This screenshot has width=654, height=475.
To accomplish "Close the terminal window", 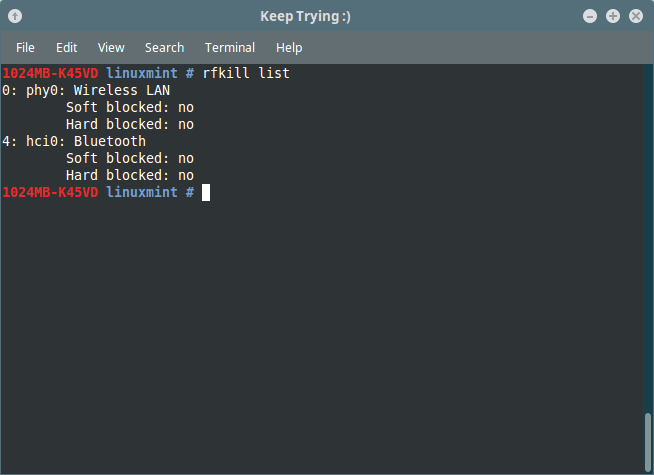I will click(635, 16).
